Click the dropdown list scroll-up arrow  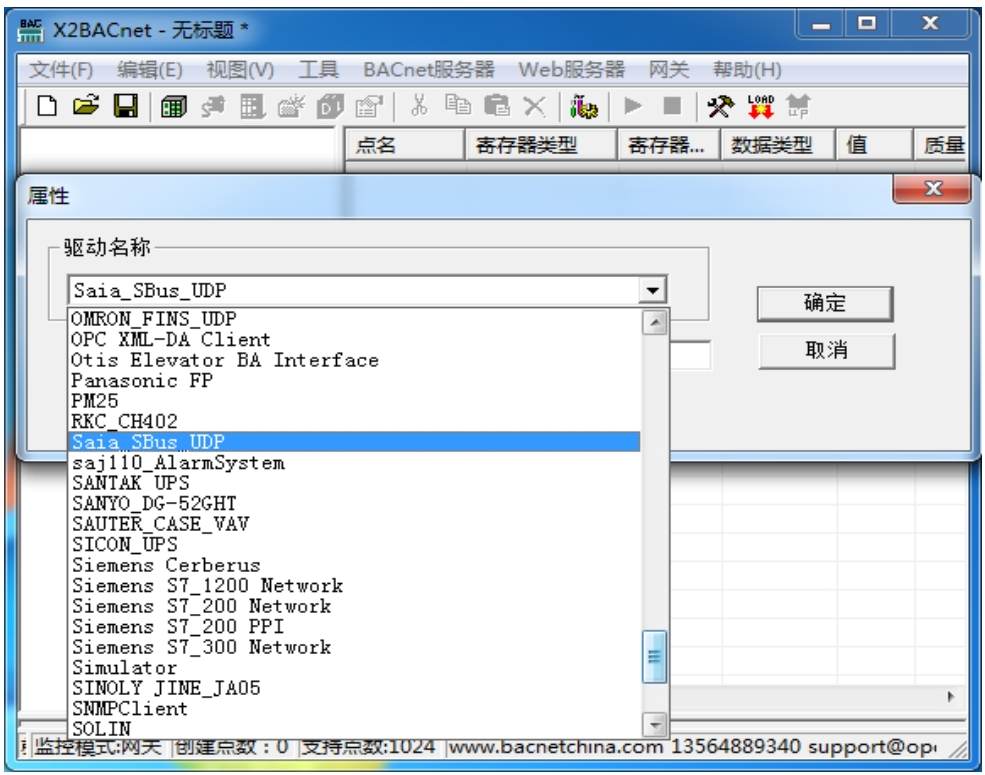click(x=655, y=323)
